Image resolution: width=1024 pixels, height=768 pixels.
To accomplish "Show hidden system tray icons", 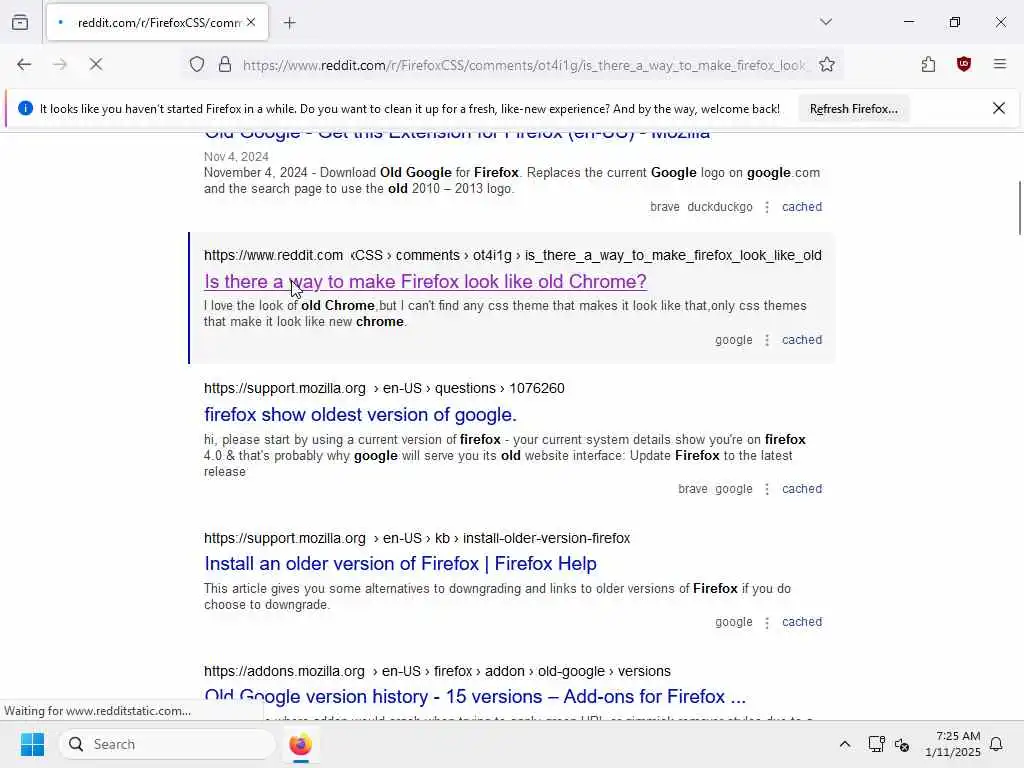I will click(x=844, y=744).
